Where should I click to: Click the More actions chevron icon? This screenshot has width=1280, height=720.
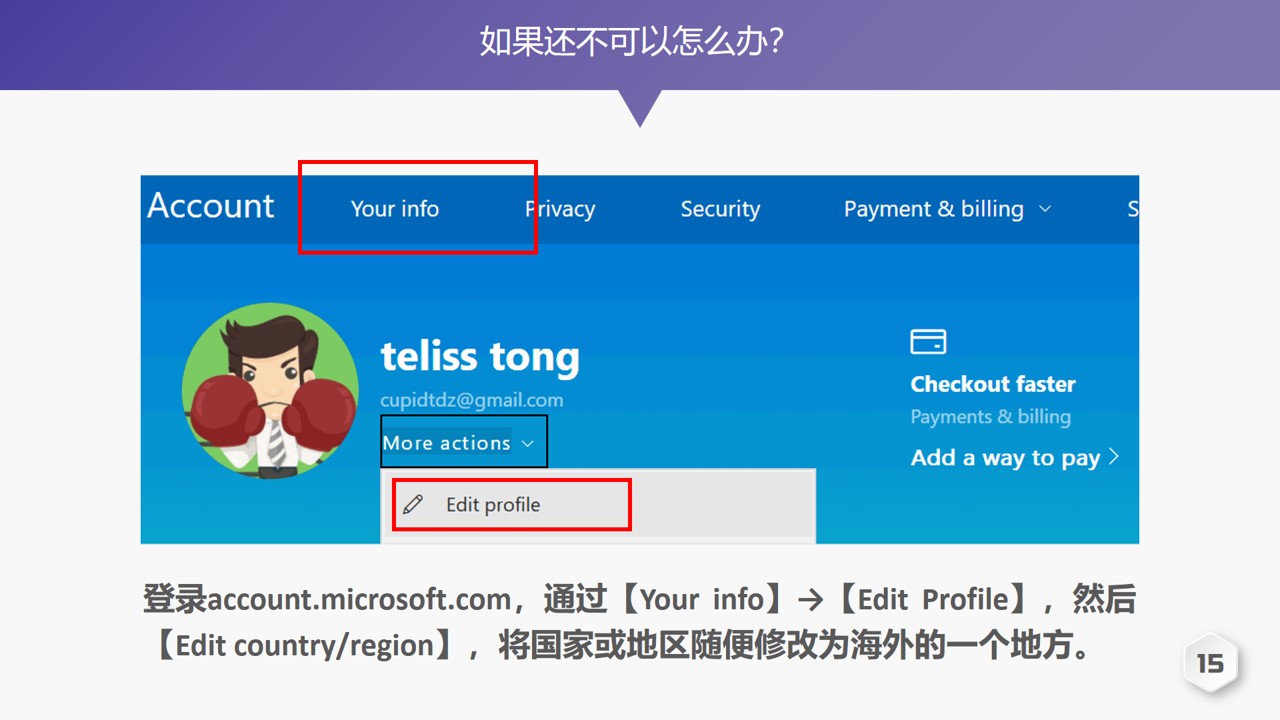pyautogui.click(x=528, y=444)
